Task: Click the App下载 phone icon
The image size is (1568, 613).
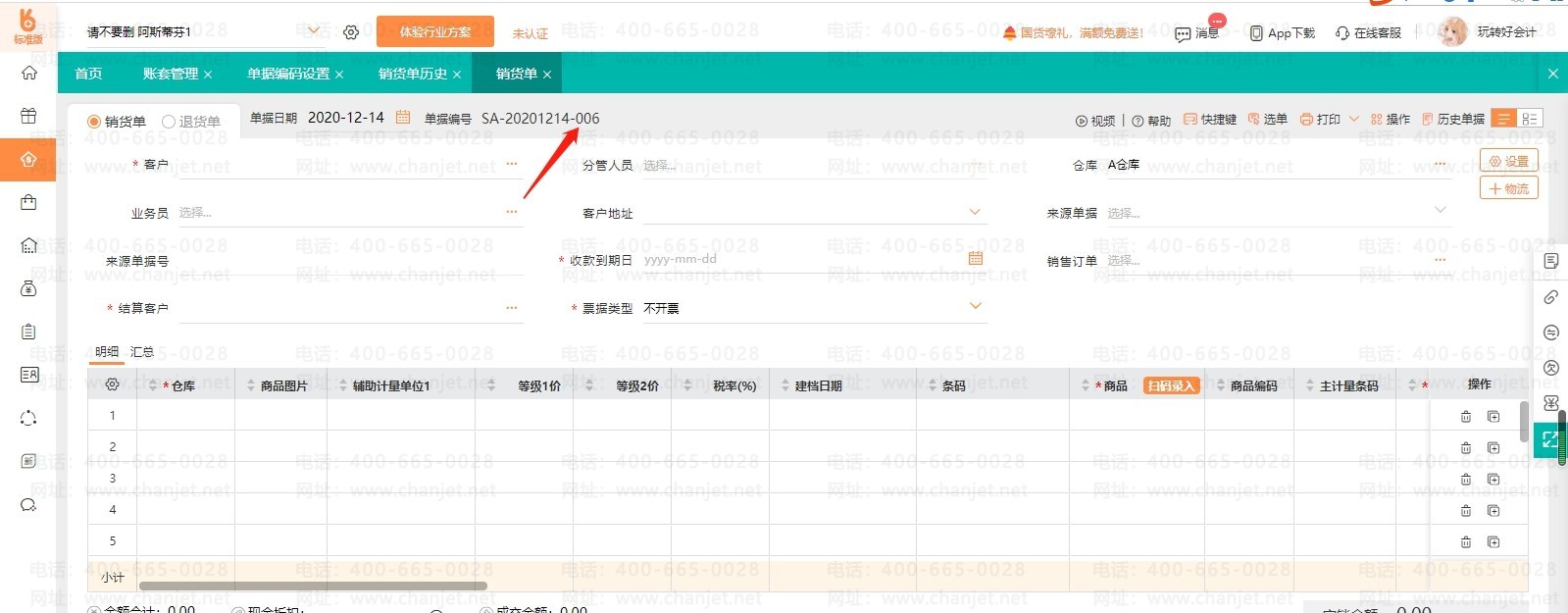Action: [1256, 33]
